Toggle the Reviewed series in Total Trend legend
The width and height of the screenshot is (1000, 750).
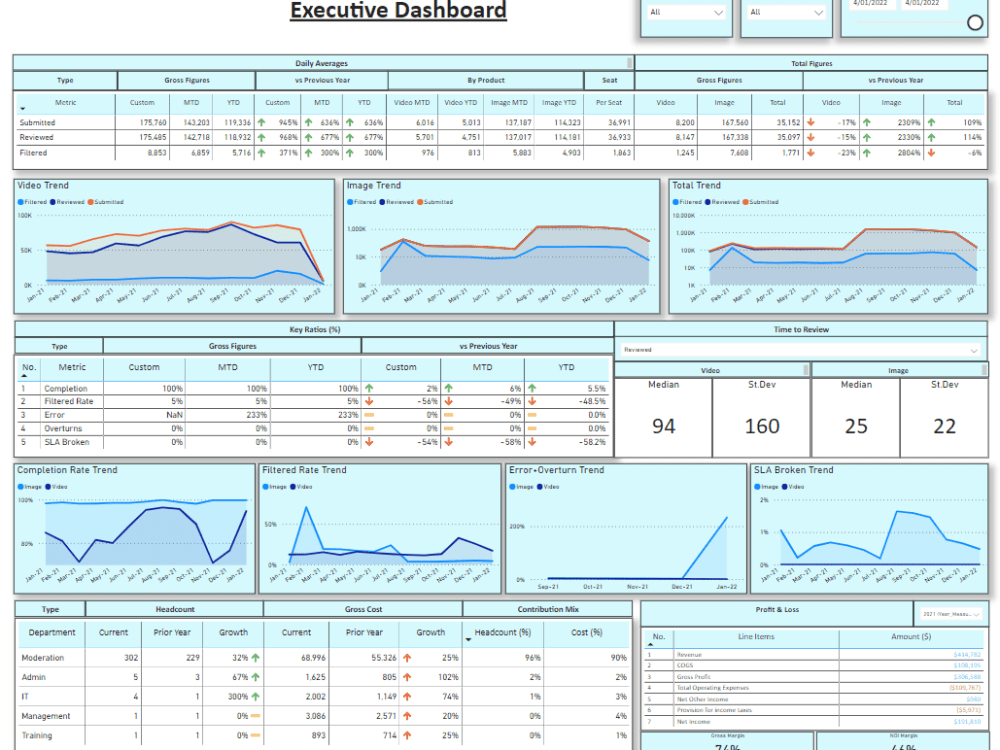(707, 200)
